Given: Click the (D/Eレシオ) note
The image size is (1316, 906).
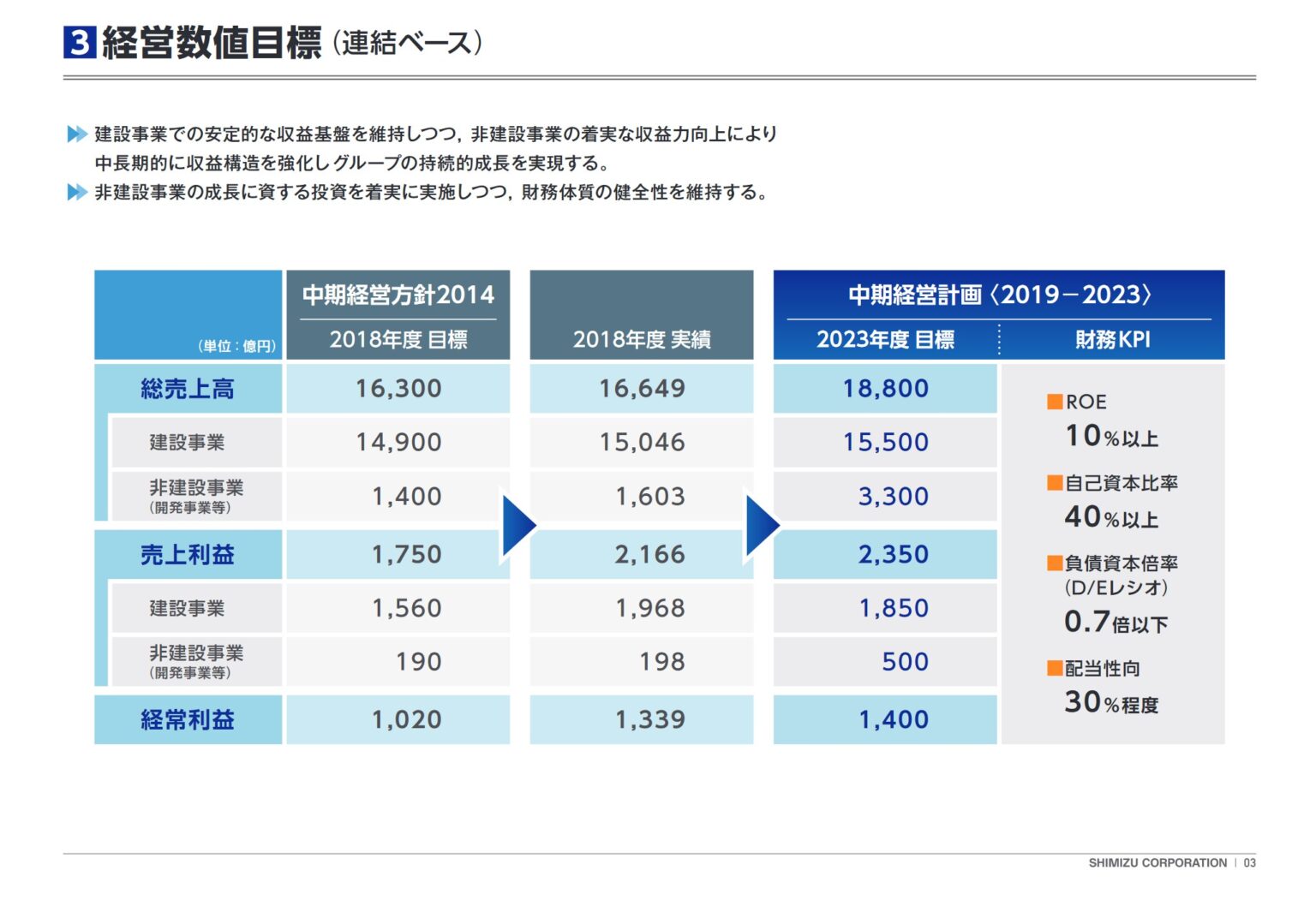Looking at the screenshot, I should click(1116, 588).
